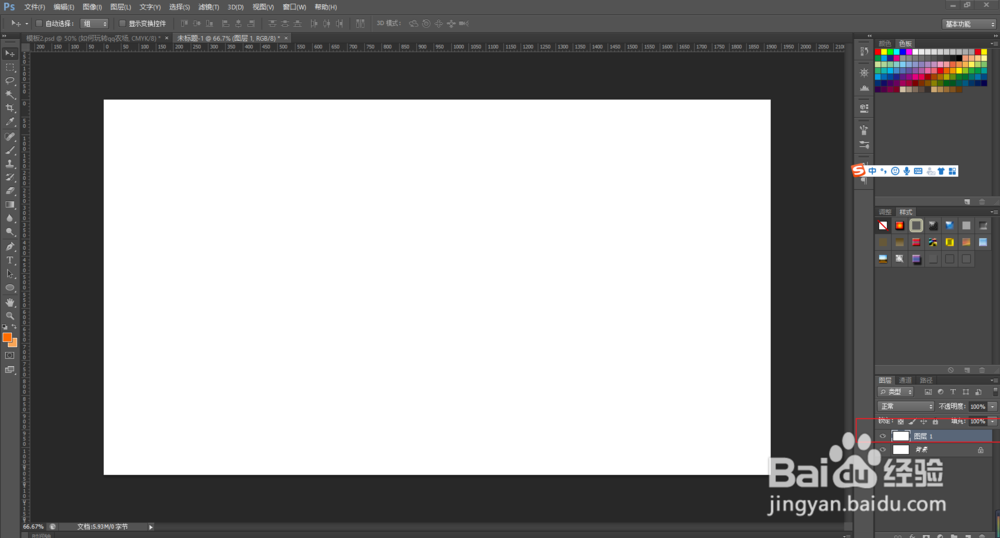This screenshot has width=1000, height=538.
Task: Open fill 填充 slider arrow
Action: coord(992,421)
